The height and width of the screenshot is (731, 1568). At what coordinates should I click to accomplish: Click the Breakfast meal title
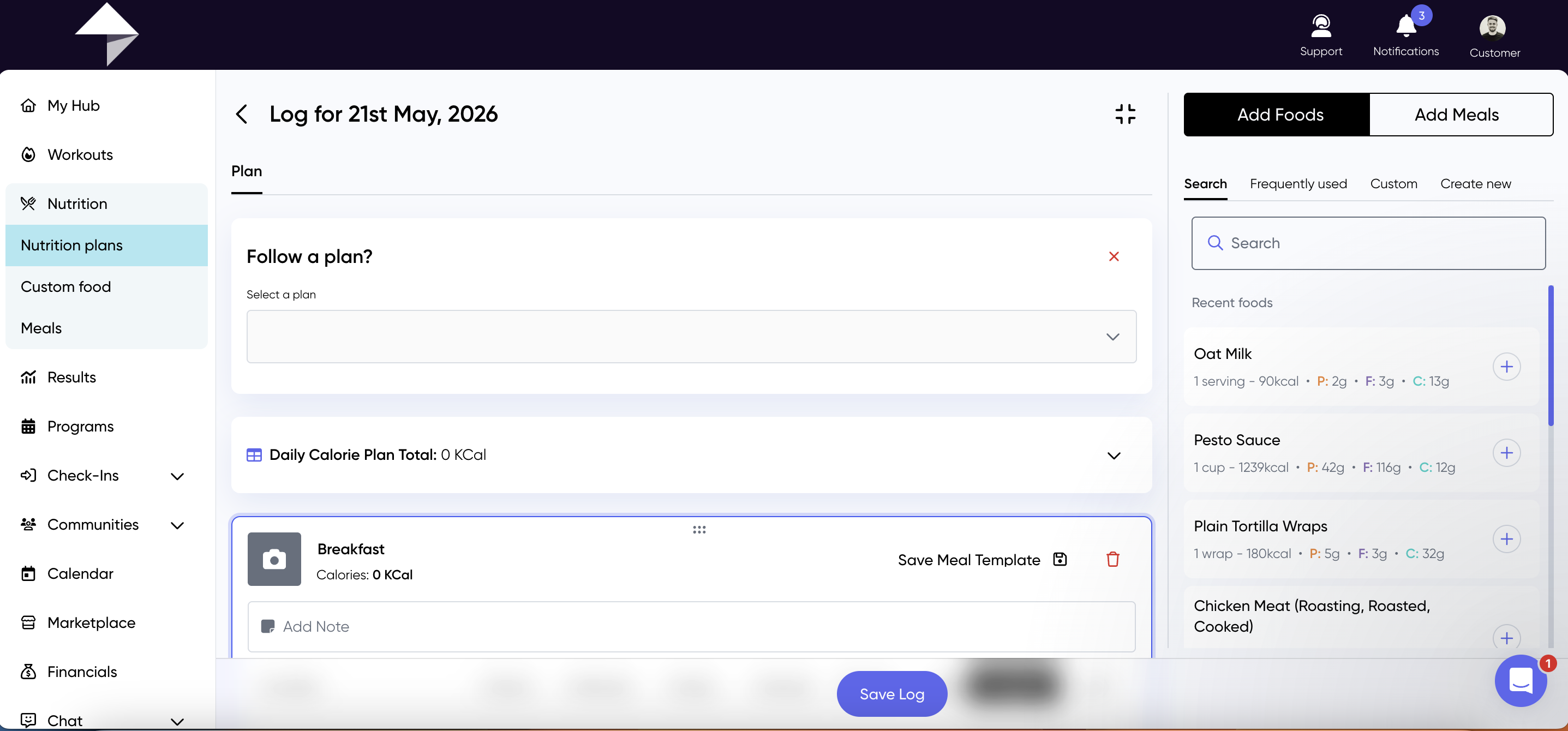351,549
